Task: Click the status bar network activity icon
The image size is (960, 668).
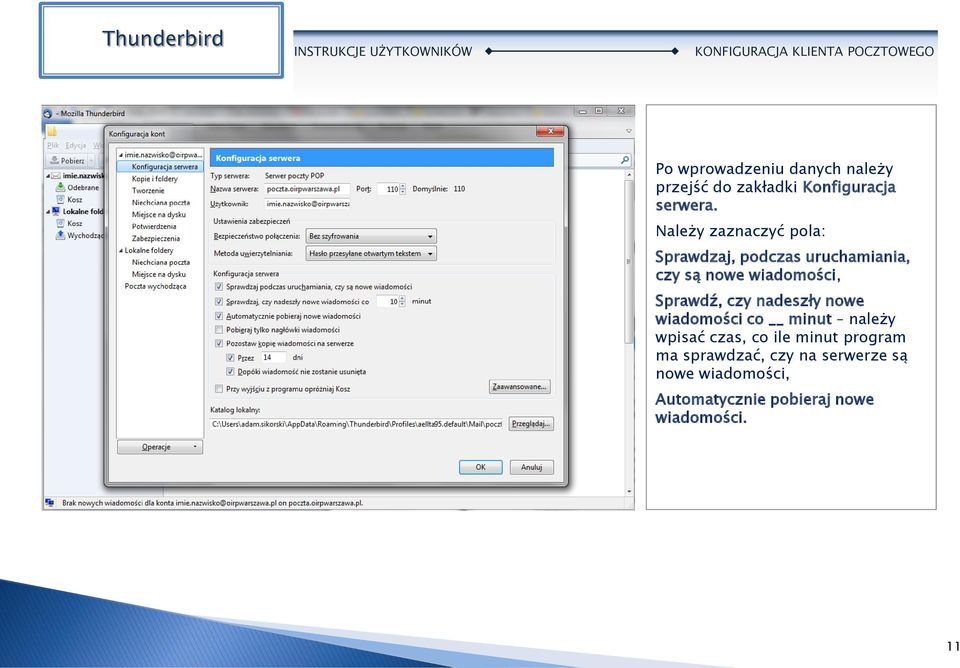Action: pyautogui.click(x=49, y=503)
